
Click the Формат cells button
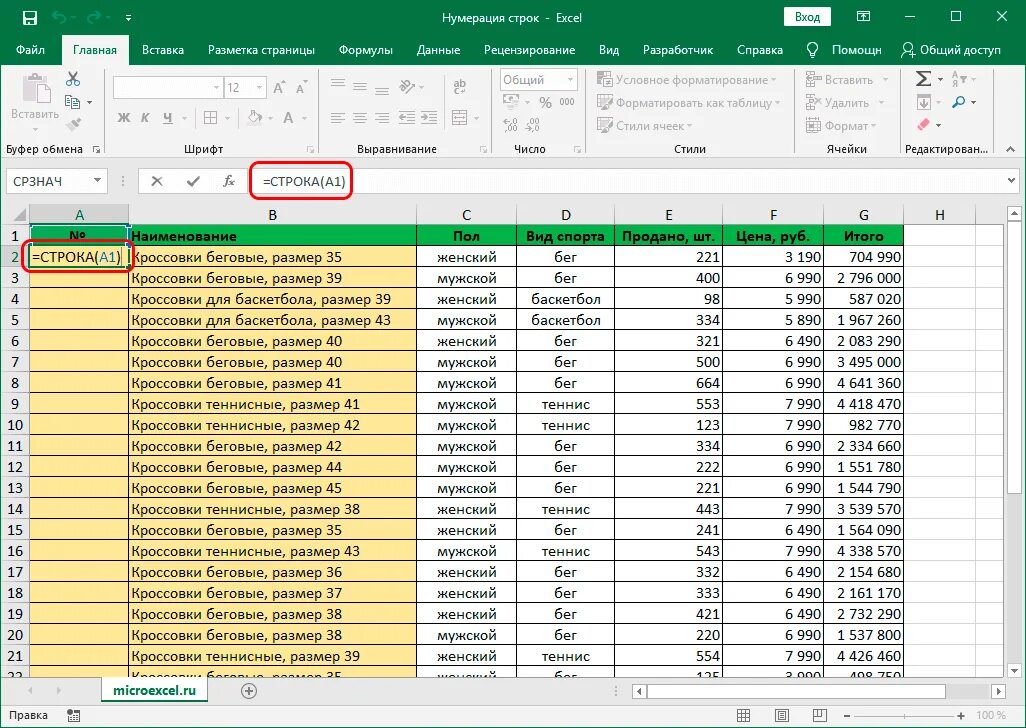(841, 126)
